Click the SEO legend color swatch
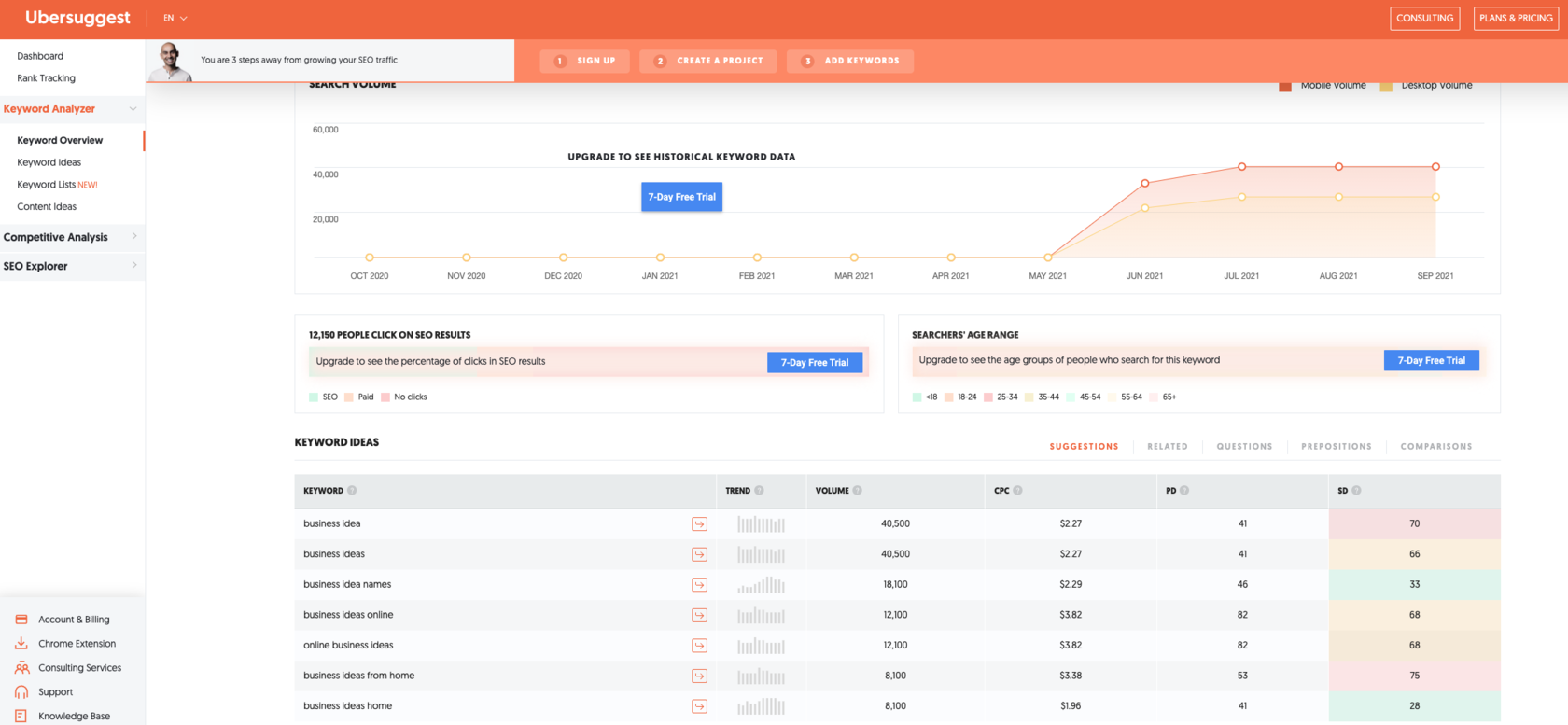1568x725 pixels. point(314,397)
